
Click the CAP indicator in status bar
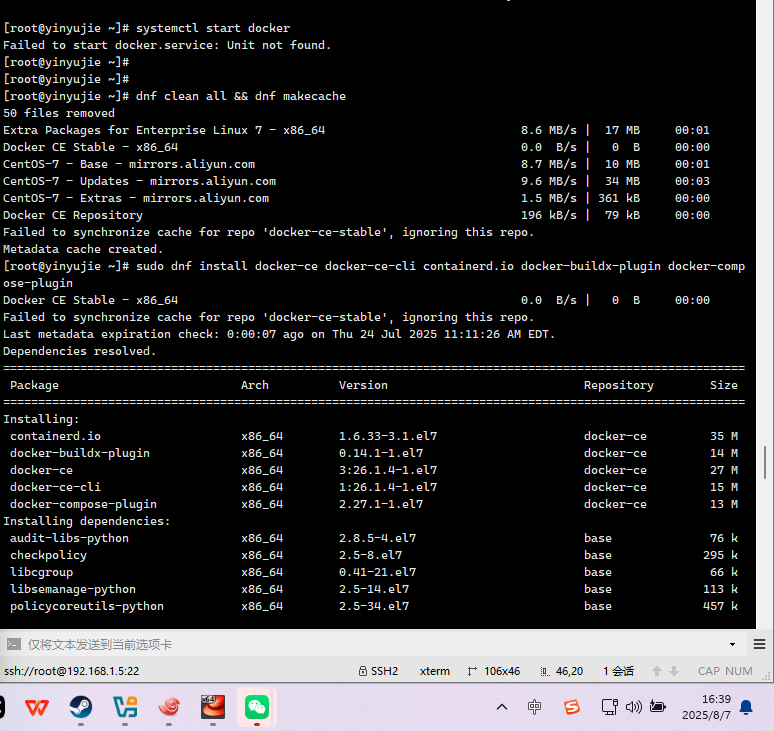(708, 671)
